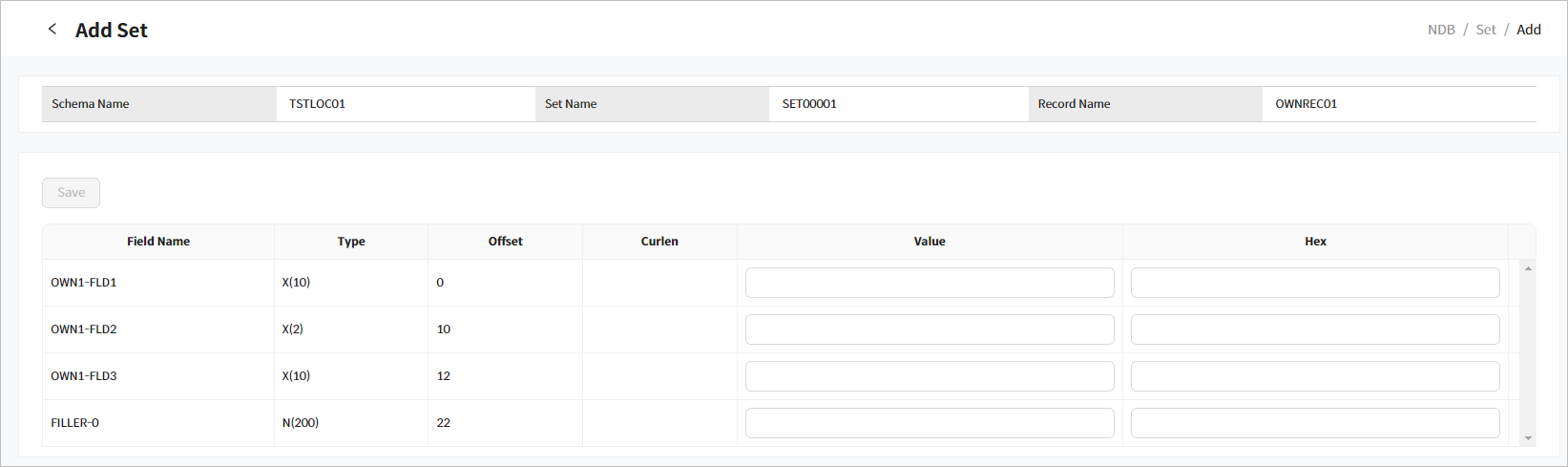1568x467 pixels.
Task: Select the Hex input for OWN1-FLD3
Action: 1314,376
